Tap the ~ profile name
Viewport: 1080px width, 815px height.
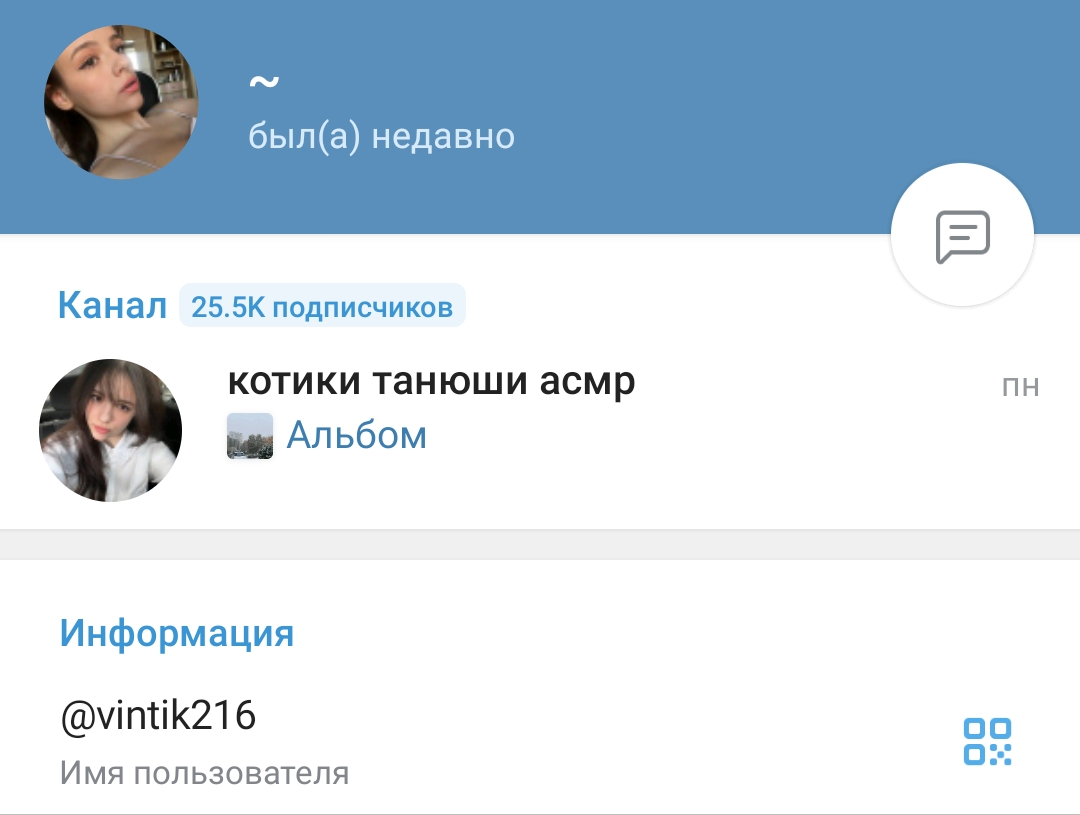click(264, 82)
